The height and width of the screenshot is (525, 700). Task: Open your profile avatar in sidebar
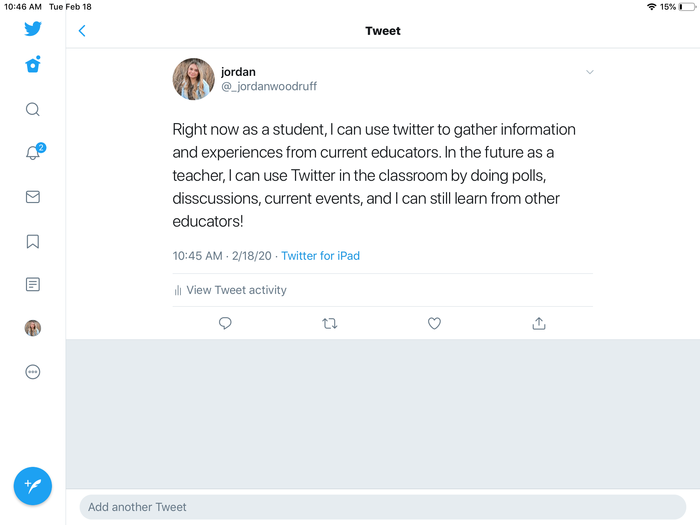coord(33,328)
